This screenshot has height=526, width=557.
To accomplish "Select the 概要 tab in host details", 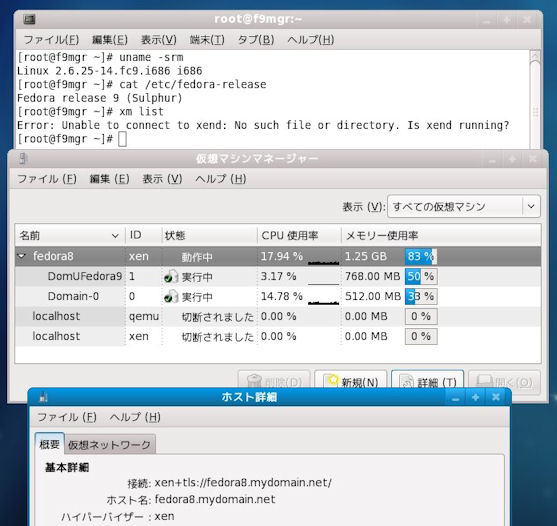I will click(49, 444).
